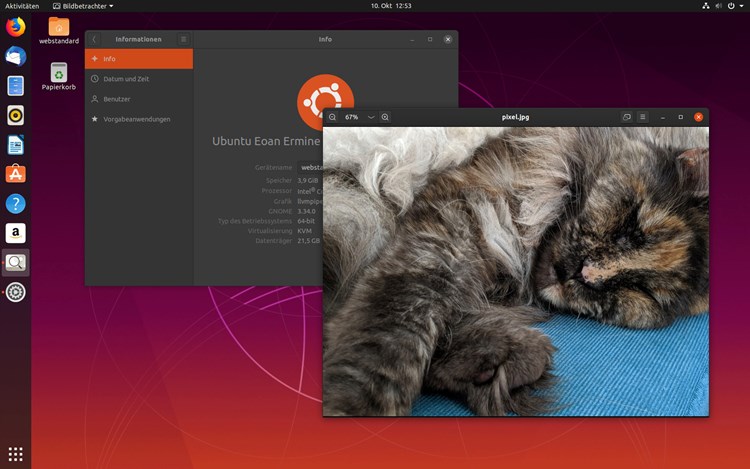Select the Info sidebar entry
The width and height of the screenshot is (750, 469).
click(x=139, y=59)
